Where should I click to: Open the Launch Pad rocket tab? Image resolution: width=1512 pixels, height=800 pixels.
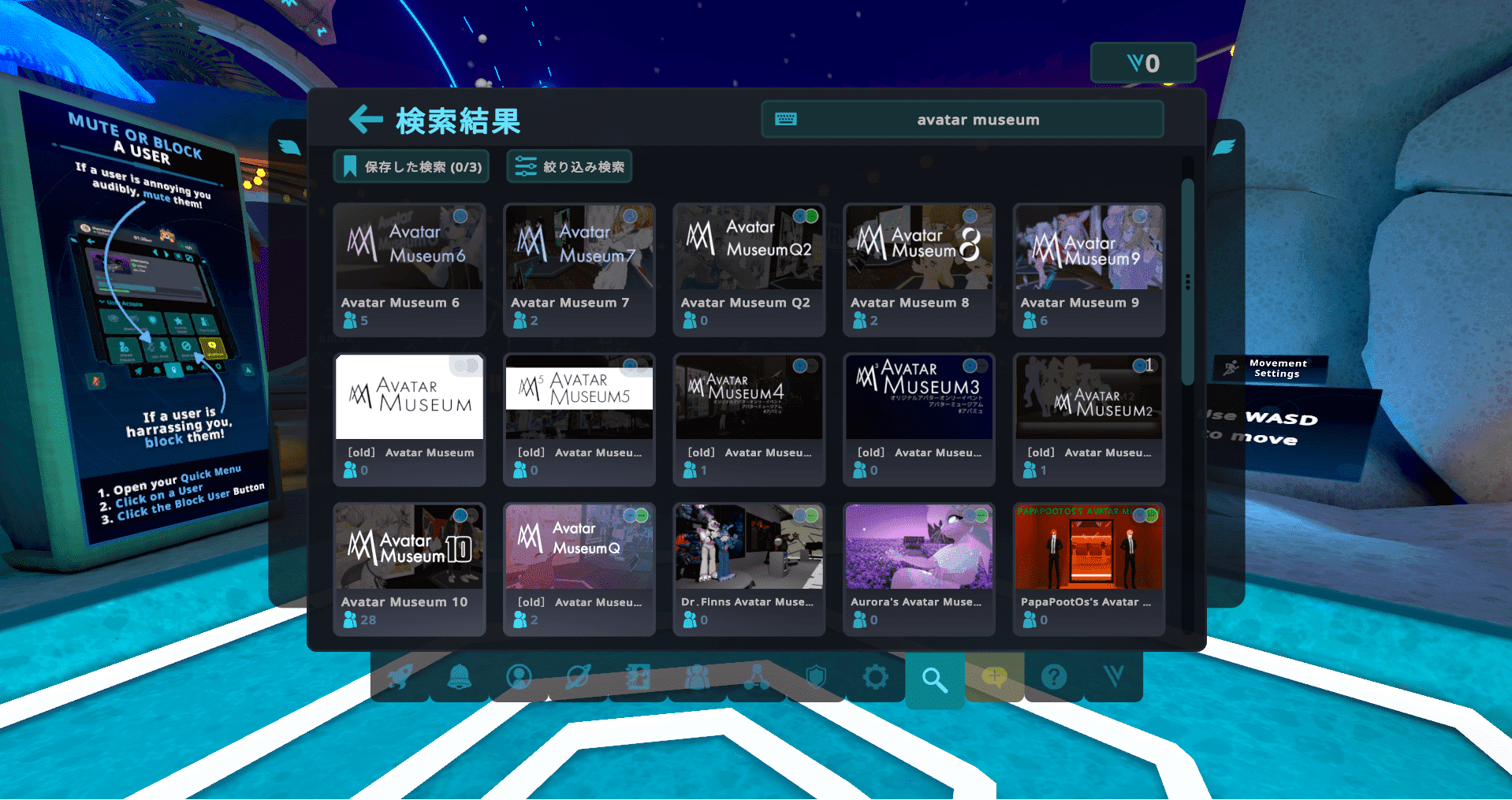[x=400, y=676]
